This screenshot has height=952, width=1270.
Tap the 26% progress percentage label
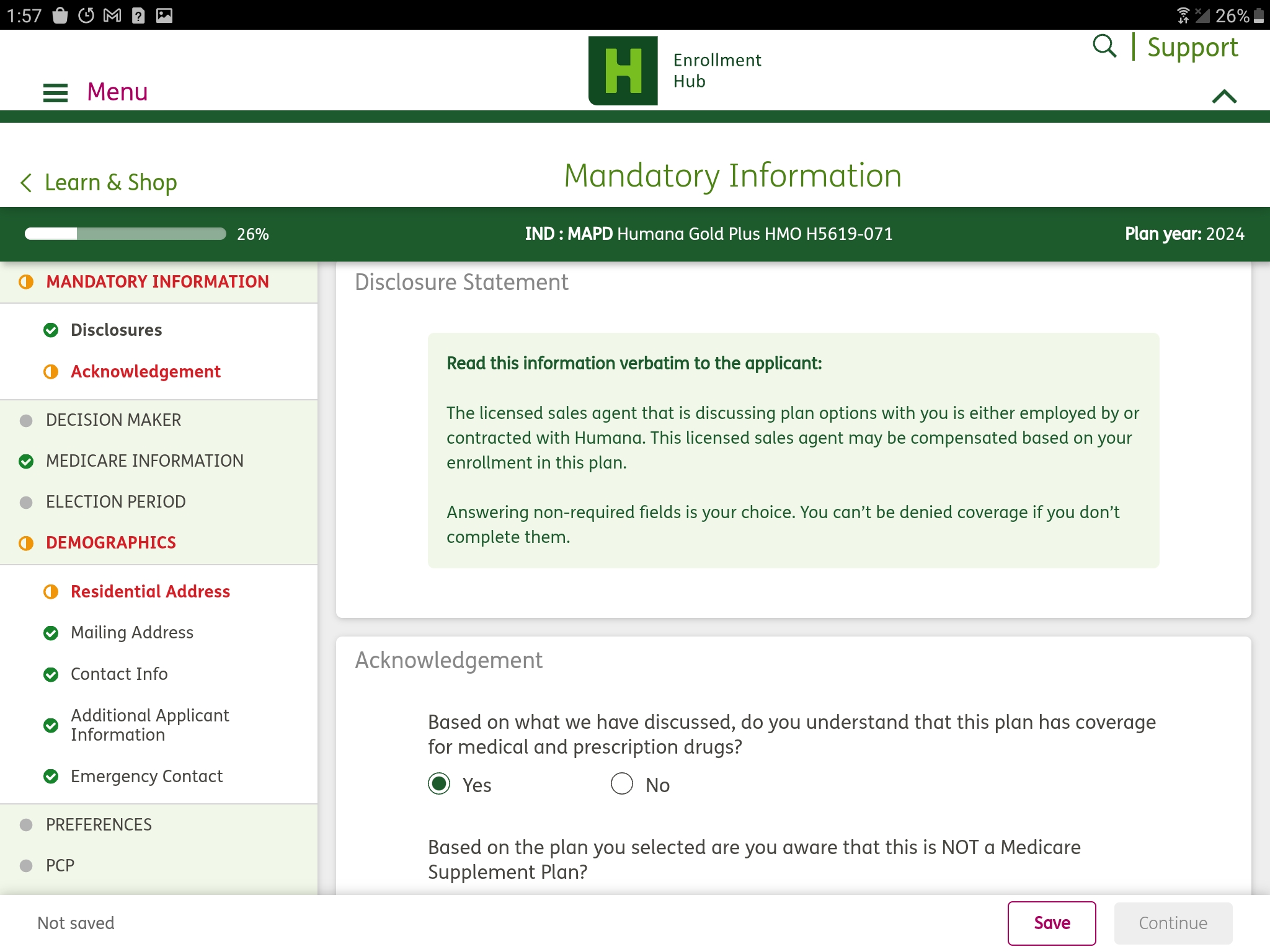(x=253, y=234)
